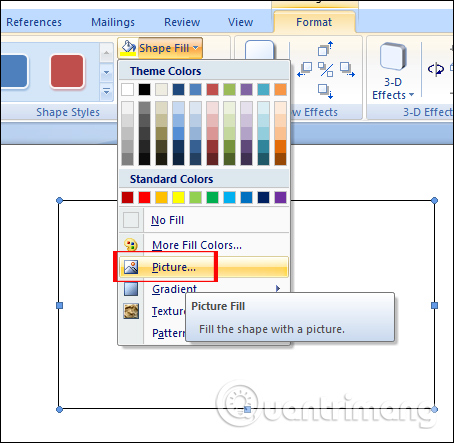Viewport: 454px width, 443px height.
Task: Choose Picture fill option
Action: [204, 267]
